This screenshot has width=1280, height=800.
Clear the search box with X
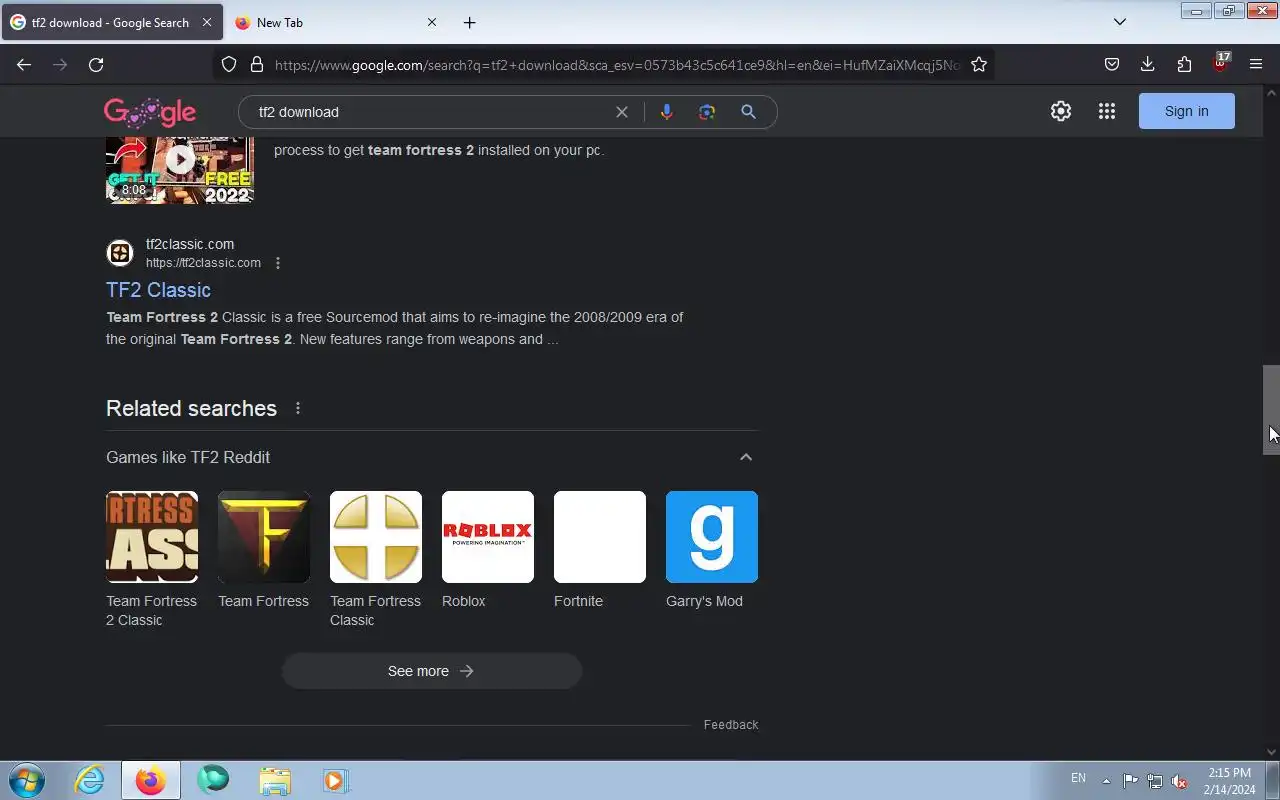click(x=622, y=112)
